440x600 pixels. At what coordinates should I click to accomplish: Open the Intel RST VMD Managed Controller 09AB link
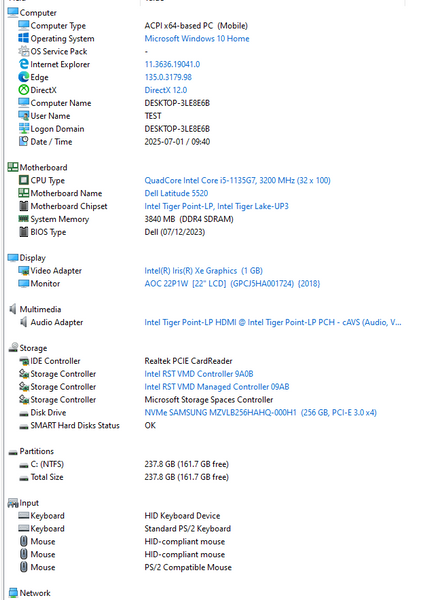pyautogui.click(x=217, y=386)
